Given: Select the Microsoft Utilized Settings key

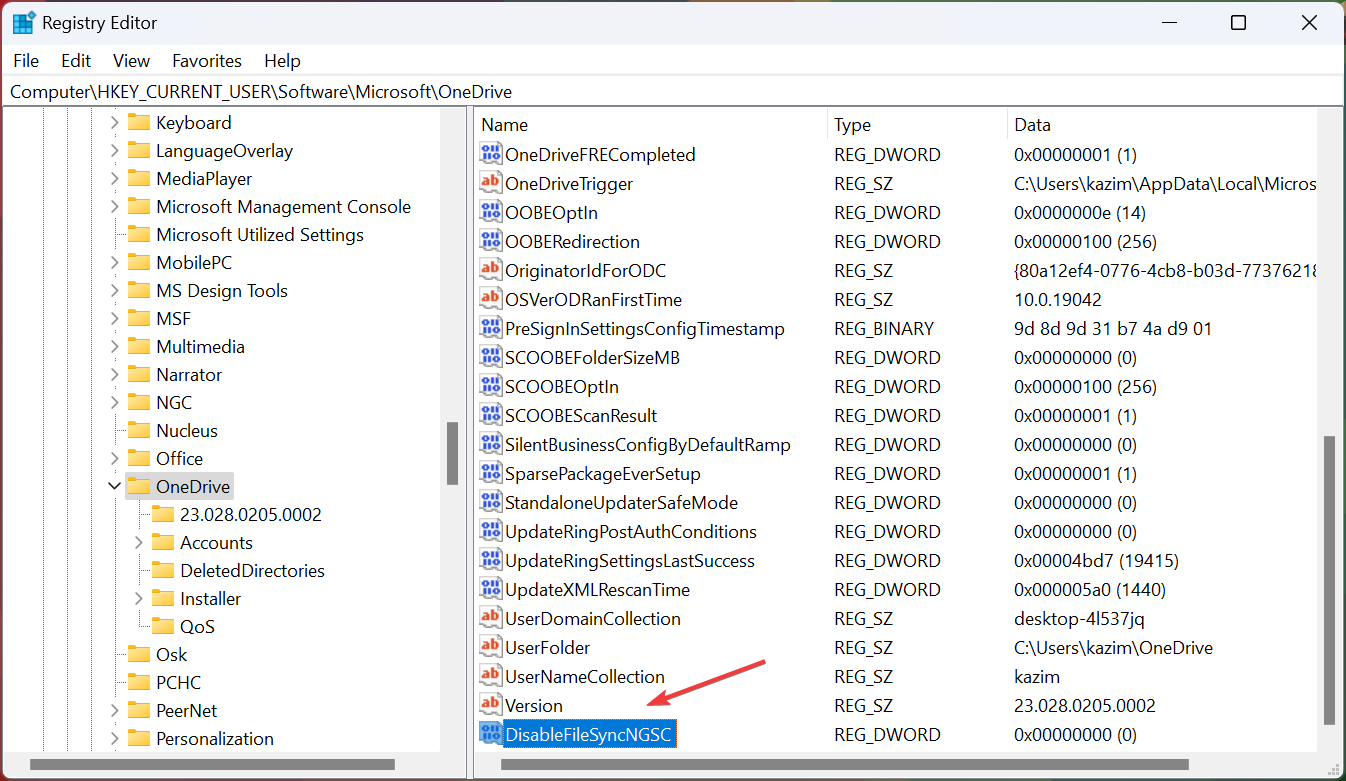Looking at the screenshot, I should coord(260,235).
